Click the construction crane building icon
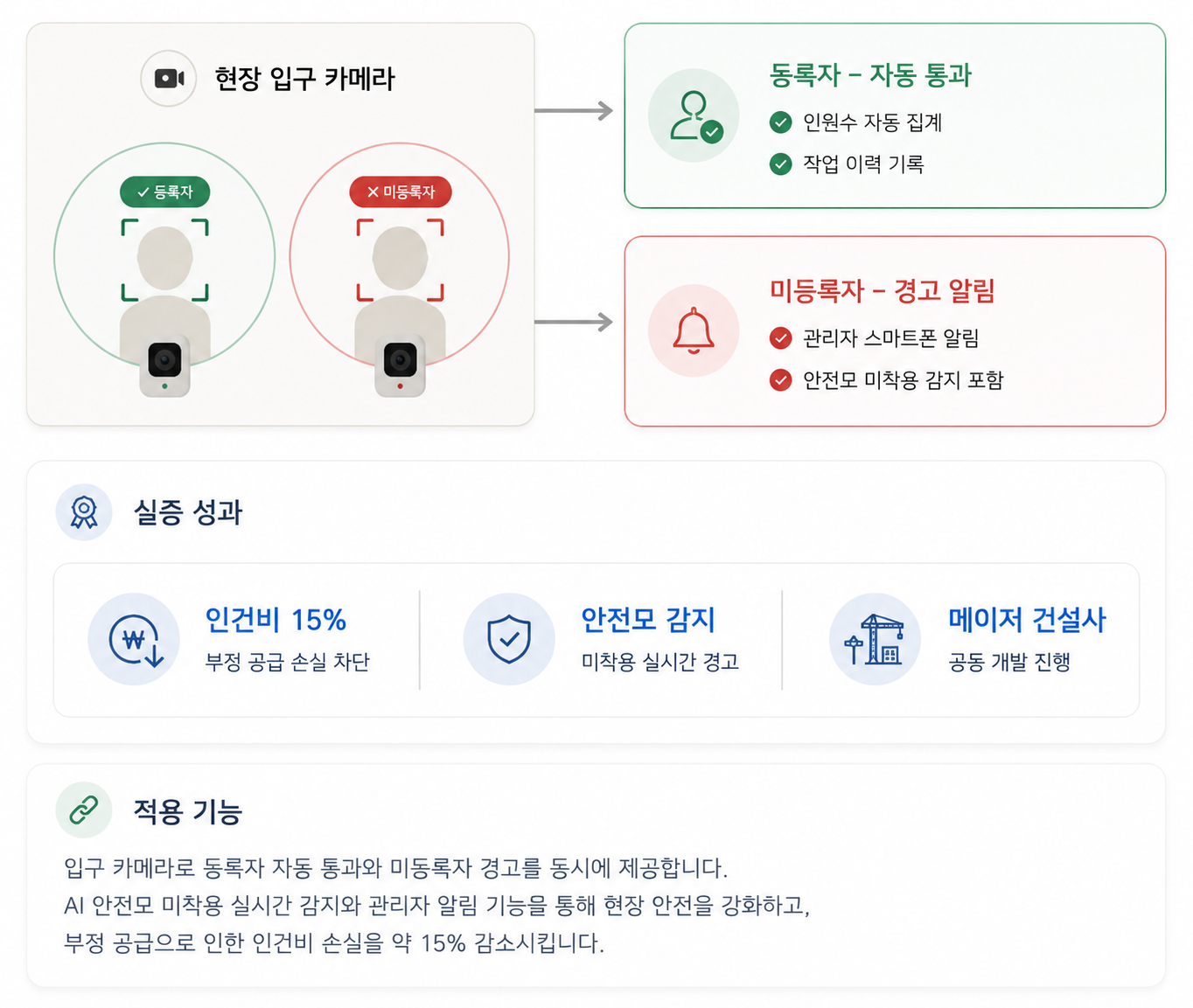The image size is (1193, 1008). (x=875, y=639)
